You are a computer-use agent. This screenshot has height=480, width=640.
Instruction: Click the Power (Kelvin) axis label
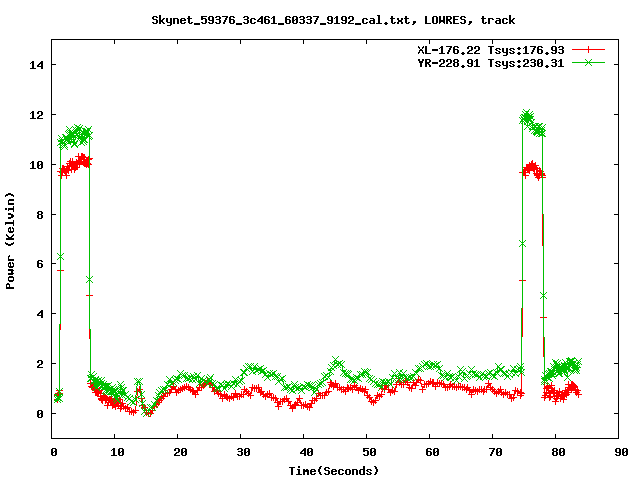(x=10, y=241)
